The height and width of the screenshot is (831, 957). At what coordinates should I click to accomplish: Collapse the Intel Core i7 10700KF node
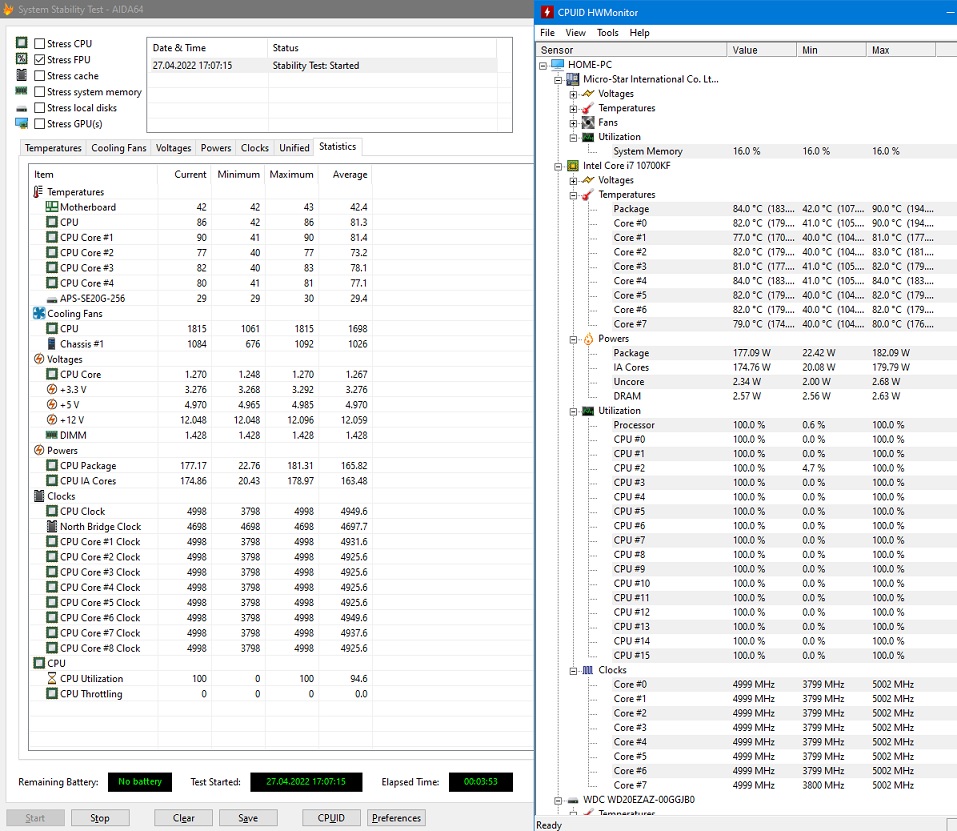[558, 167]
